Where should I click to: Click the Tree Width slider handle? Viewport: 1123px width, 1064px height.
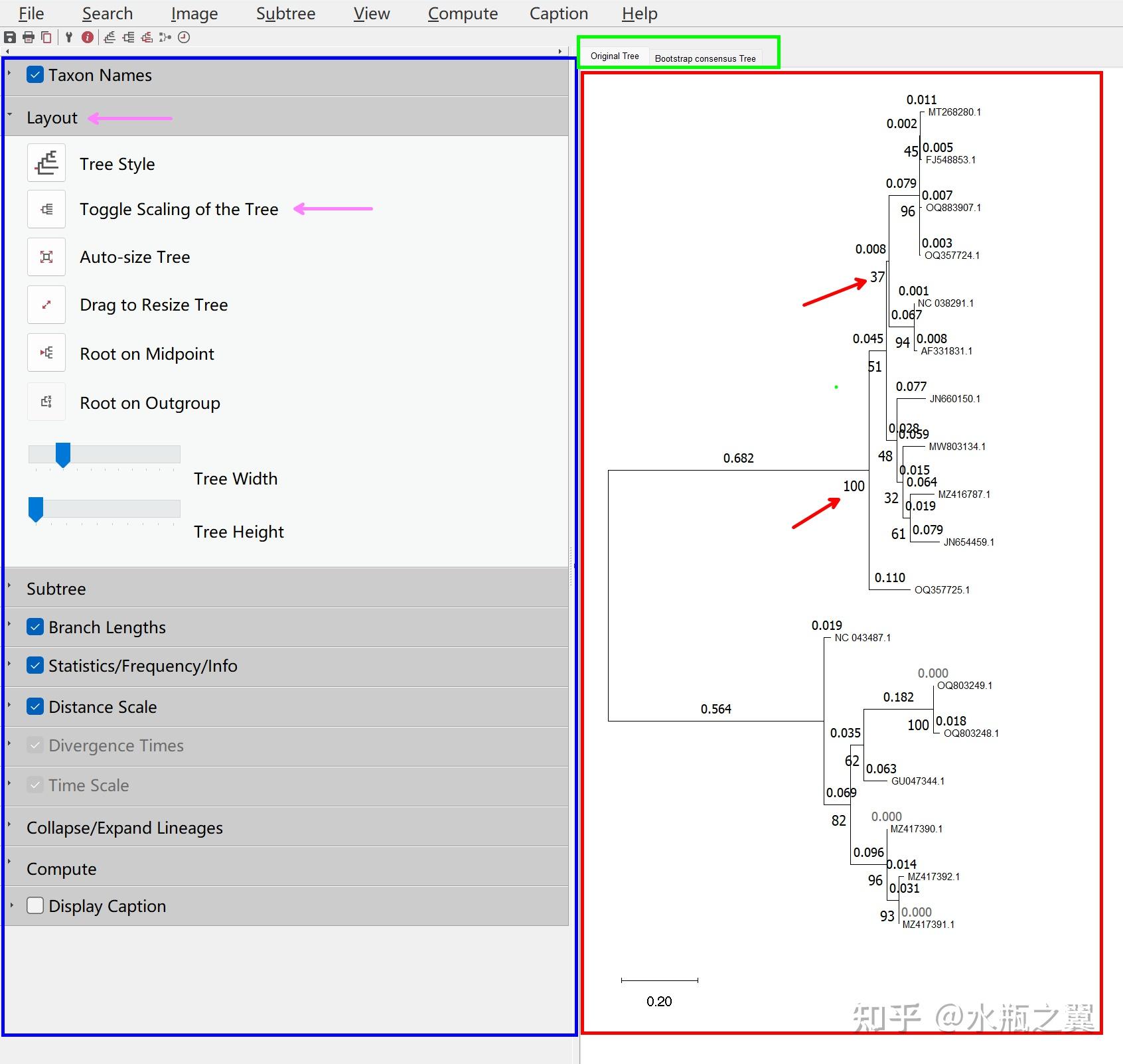(63, 455)
